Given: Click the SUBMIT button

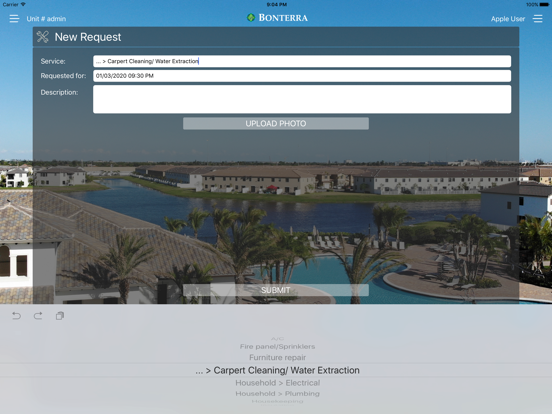Looking at the screenshot, I should [276, 290].
